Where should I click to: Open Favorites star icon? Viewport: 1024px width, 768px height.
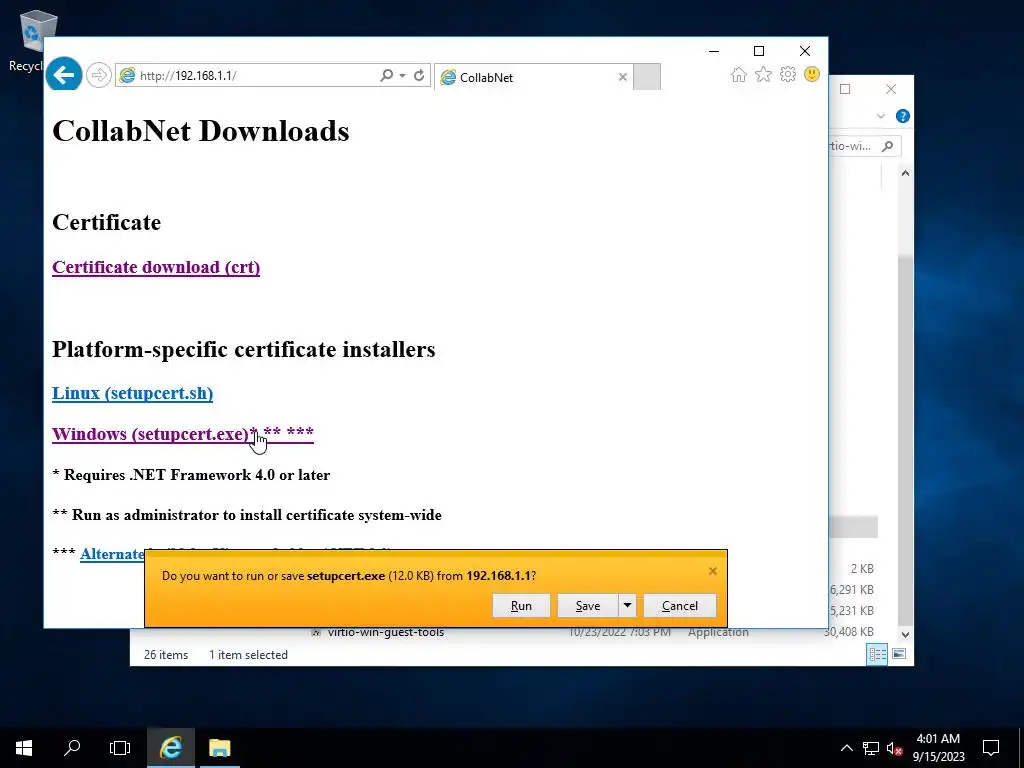(763, 74)
